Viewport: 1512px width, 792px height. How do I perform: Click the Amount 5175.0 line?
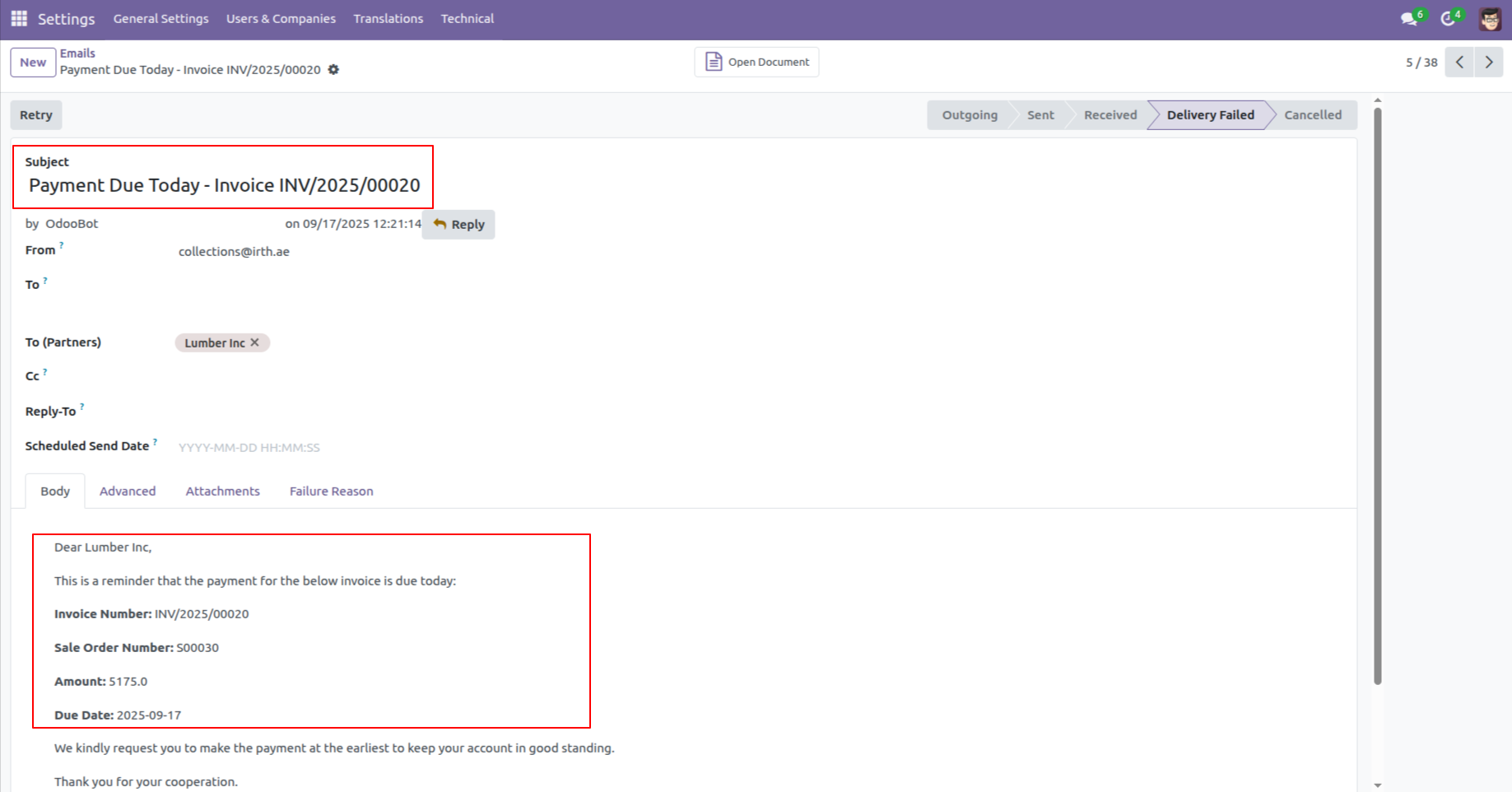point(101,682)
